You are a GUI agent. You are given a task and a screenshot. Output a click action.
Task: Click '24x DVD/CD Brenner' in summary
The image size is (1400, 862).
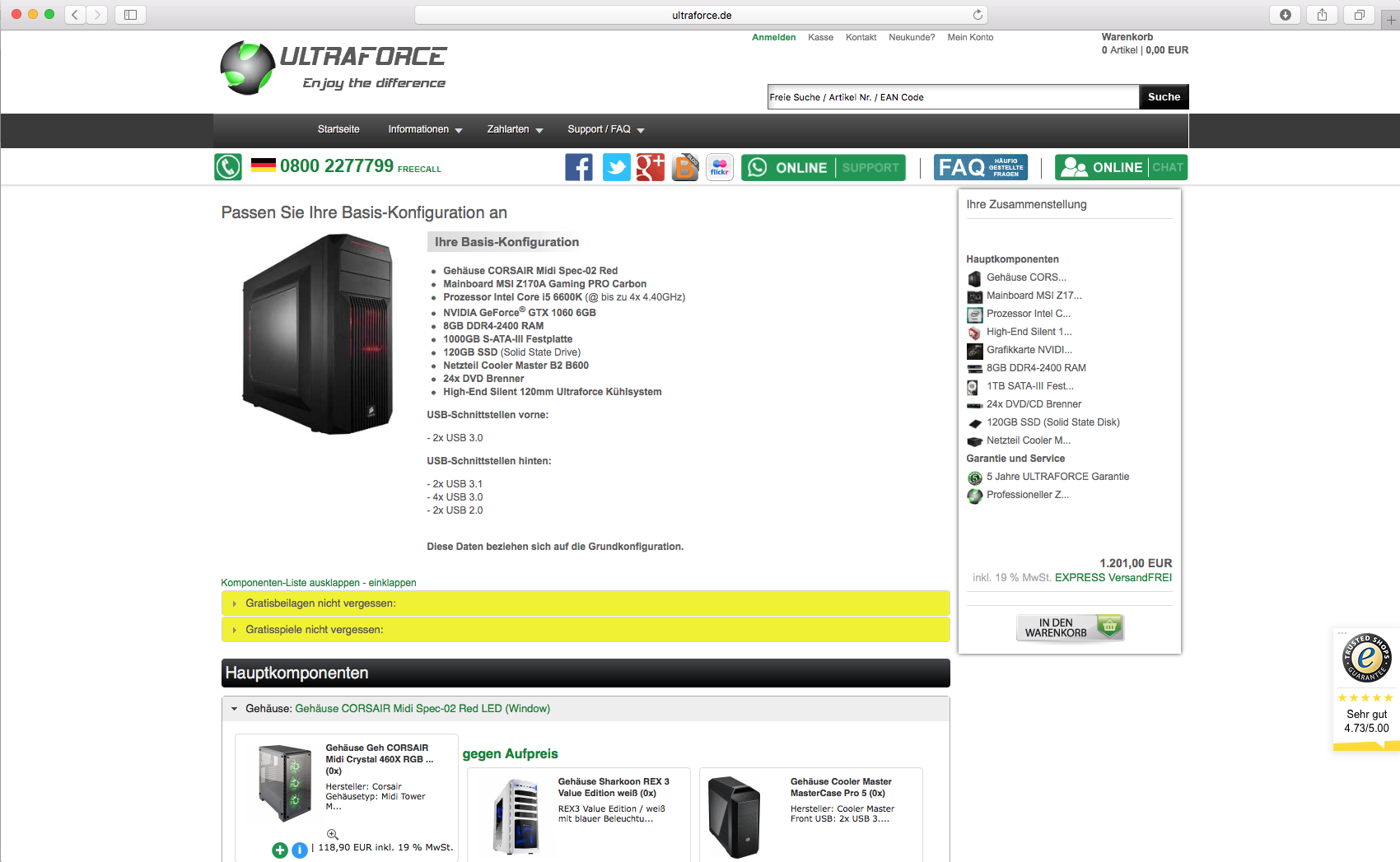tap(1034, 404)
